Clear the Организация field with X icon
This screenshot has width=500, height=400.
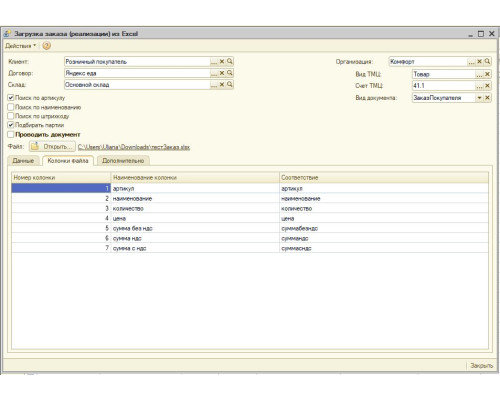479,62
